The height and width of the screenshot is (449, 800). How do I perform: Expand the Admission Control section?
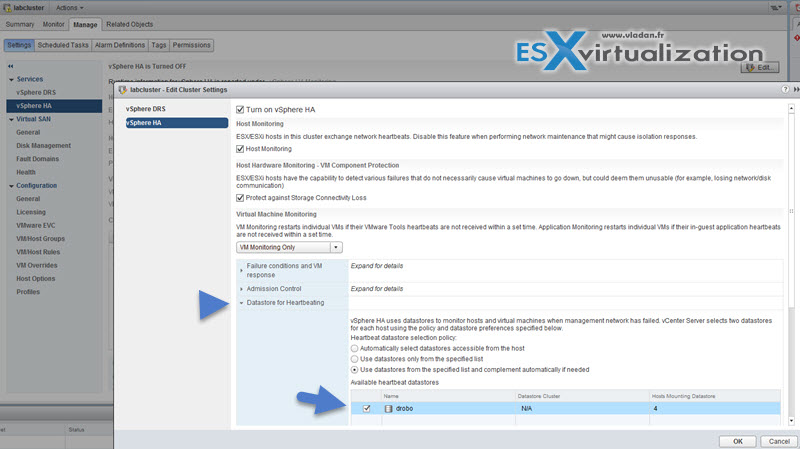pos(241,289)
